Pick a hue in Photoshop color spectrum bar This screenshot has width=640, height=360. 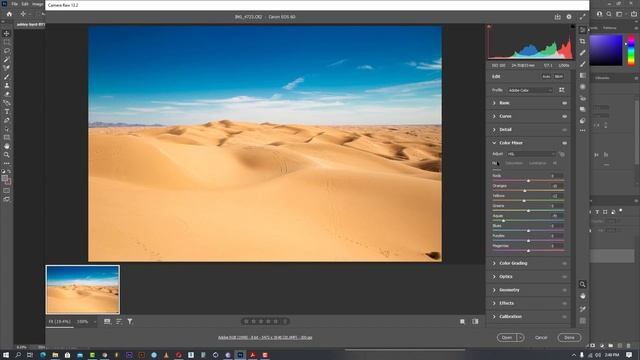631,50
